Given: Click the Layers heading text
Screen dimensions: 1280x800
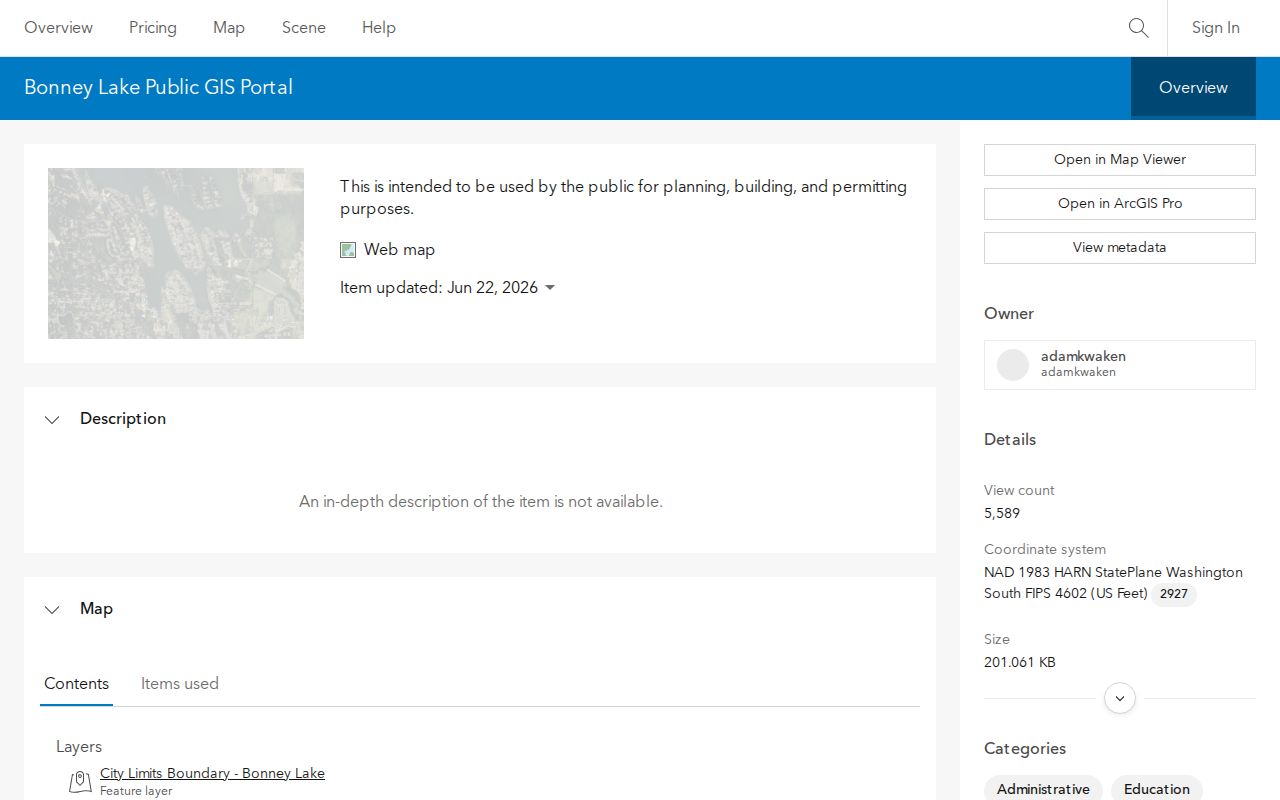Looking at the screenshot, I should (79, 747).
